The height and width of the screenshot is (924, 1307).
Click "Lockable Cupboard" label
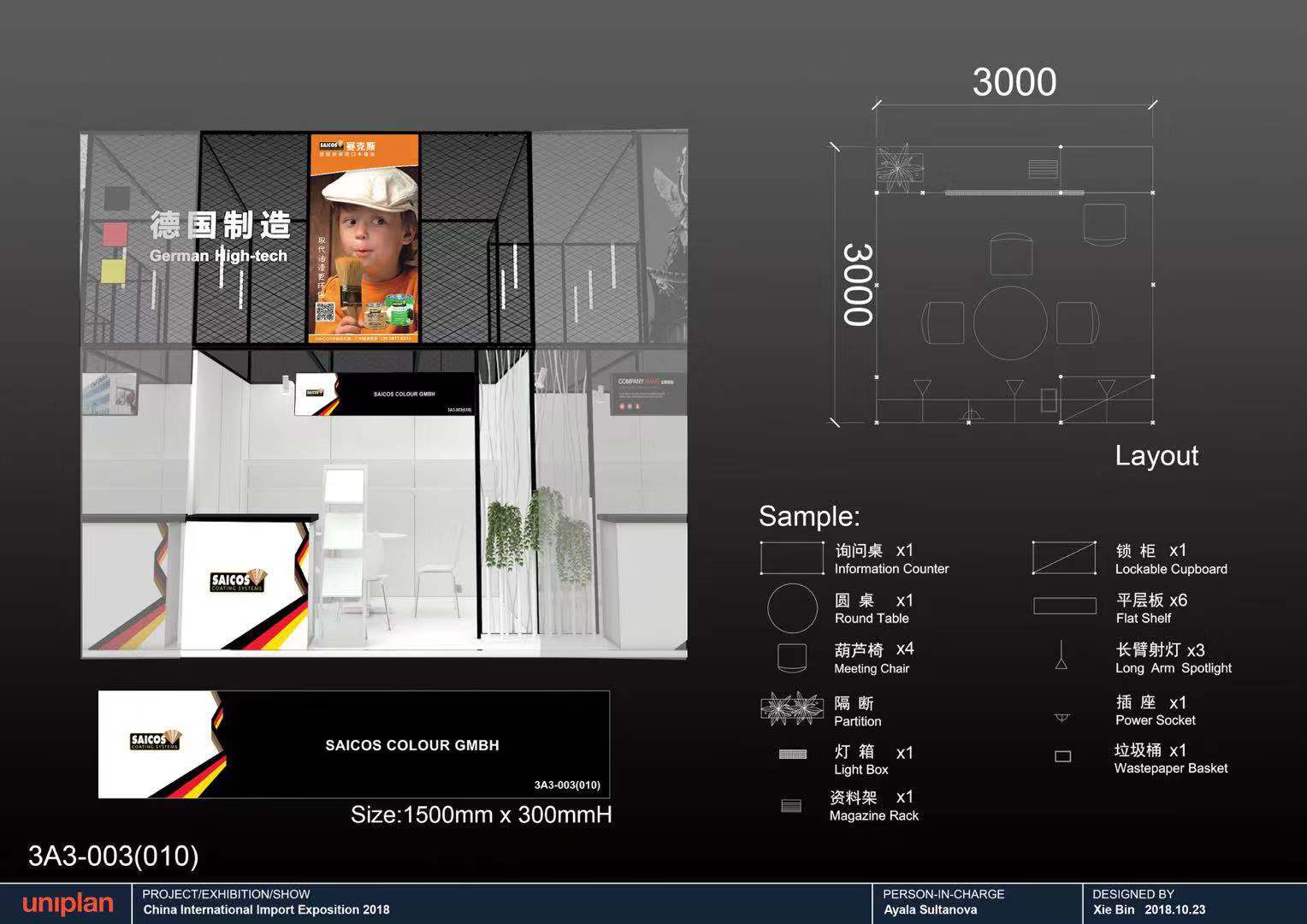[1171, 569]
